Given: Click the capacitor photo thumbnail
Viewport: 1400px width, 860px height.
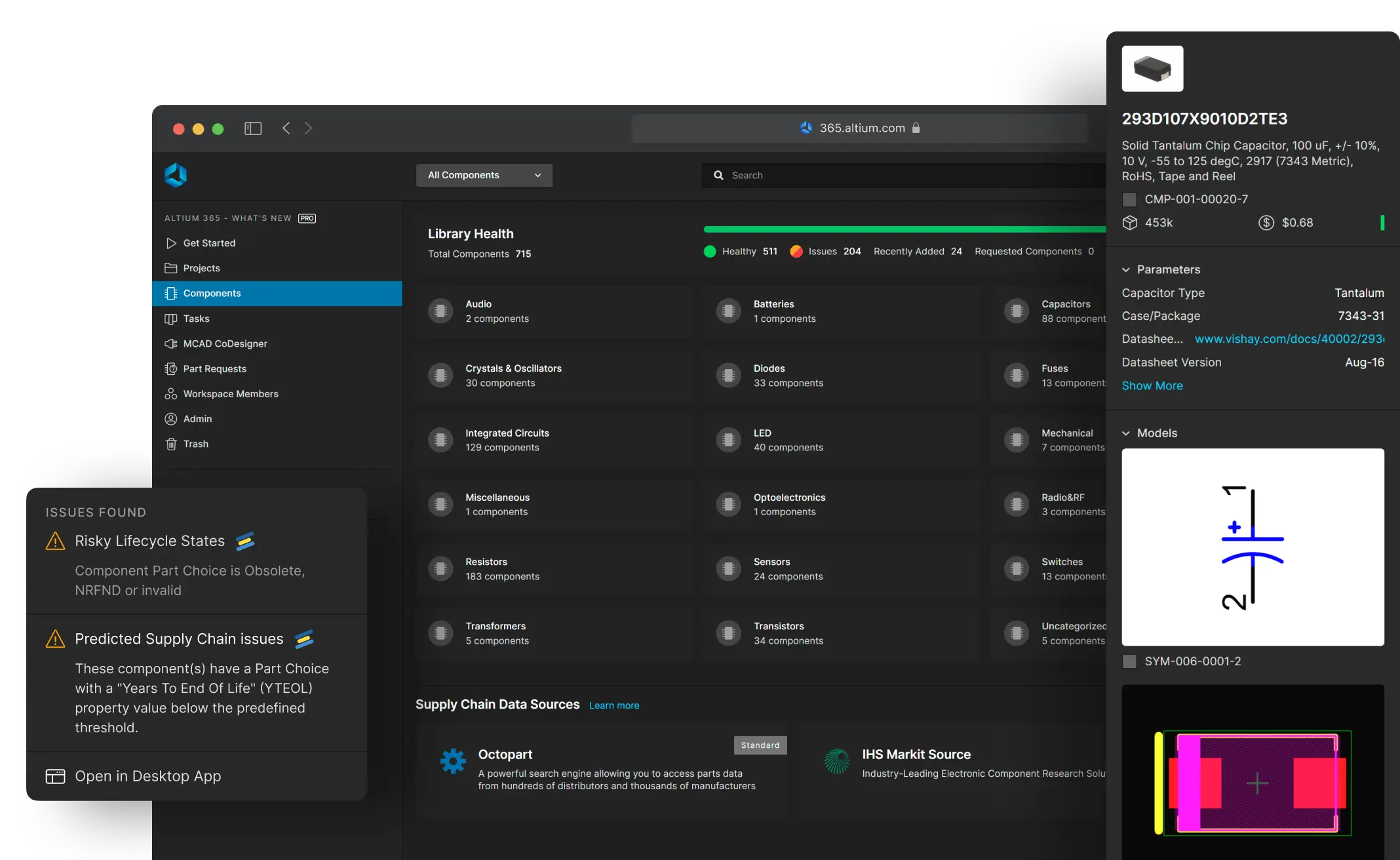Looking at the screenshot, I should click(1152, 68).
